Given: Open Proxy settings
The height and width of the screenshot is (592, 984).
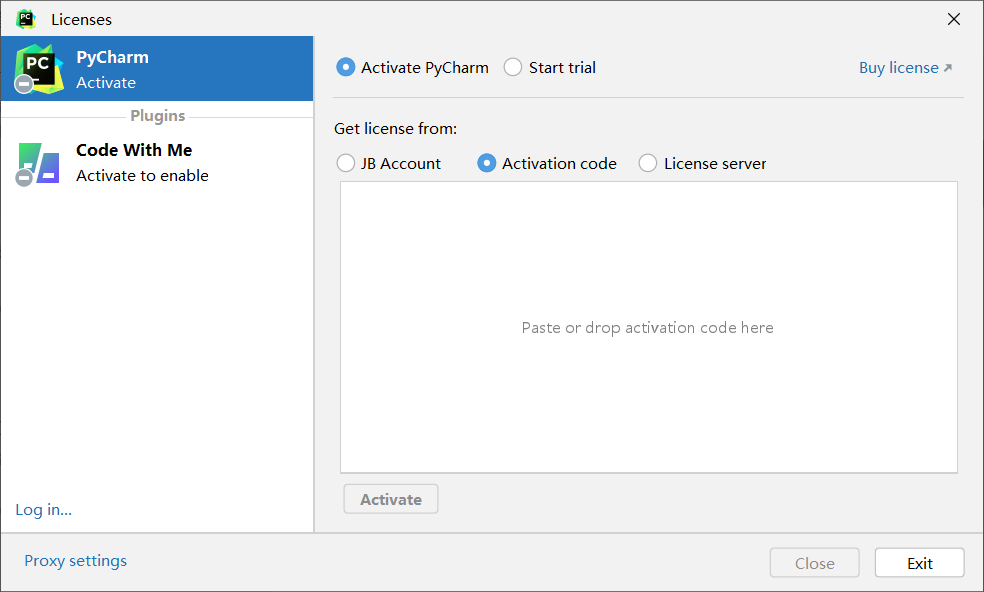Looking at the screenshot, I should point(75,561).
